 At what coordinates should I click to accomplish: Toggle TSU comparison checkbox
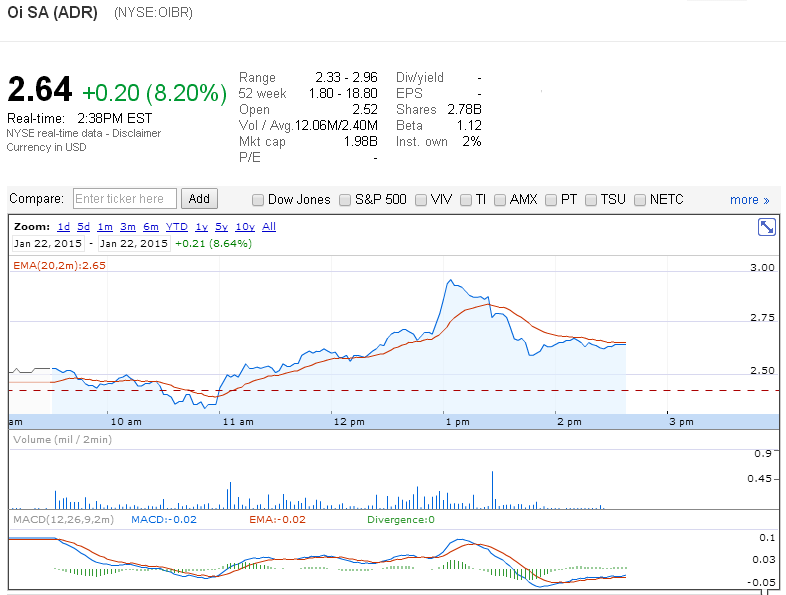[x=591, y=200]
